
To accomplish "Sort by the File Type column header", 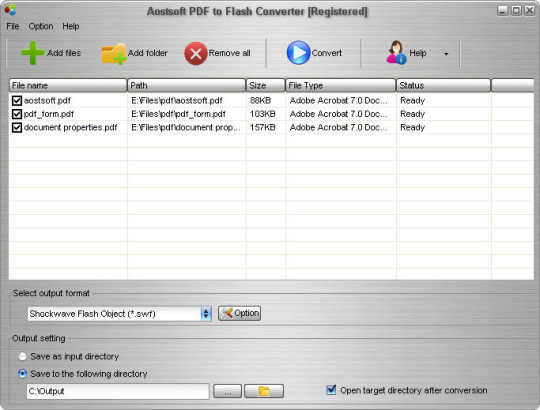I will coord(341,85).
